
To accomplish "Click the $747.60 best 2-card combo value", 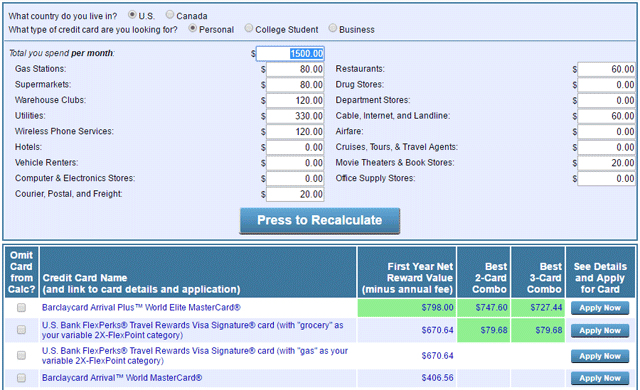I will (491, 308).
